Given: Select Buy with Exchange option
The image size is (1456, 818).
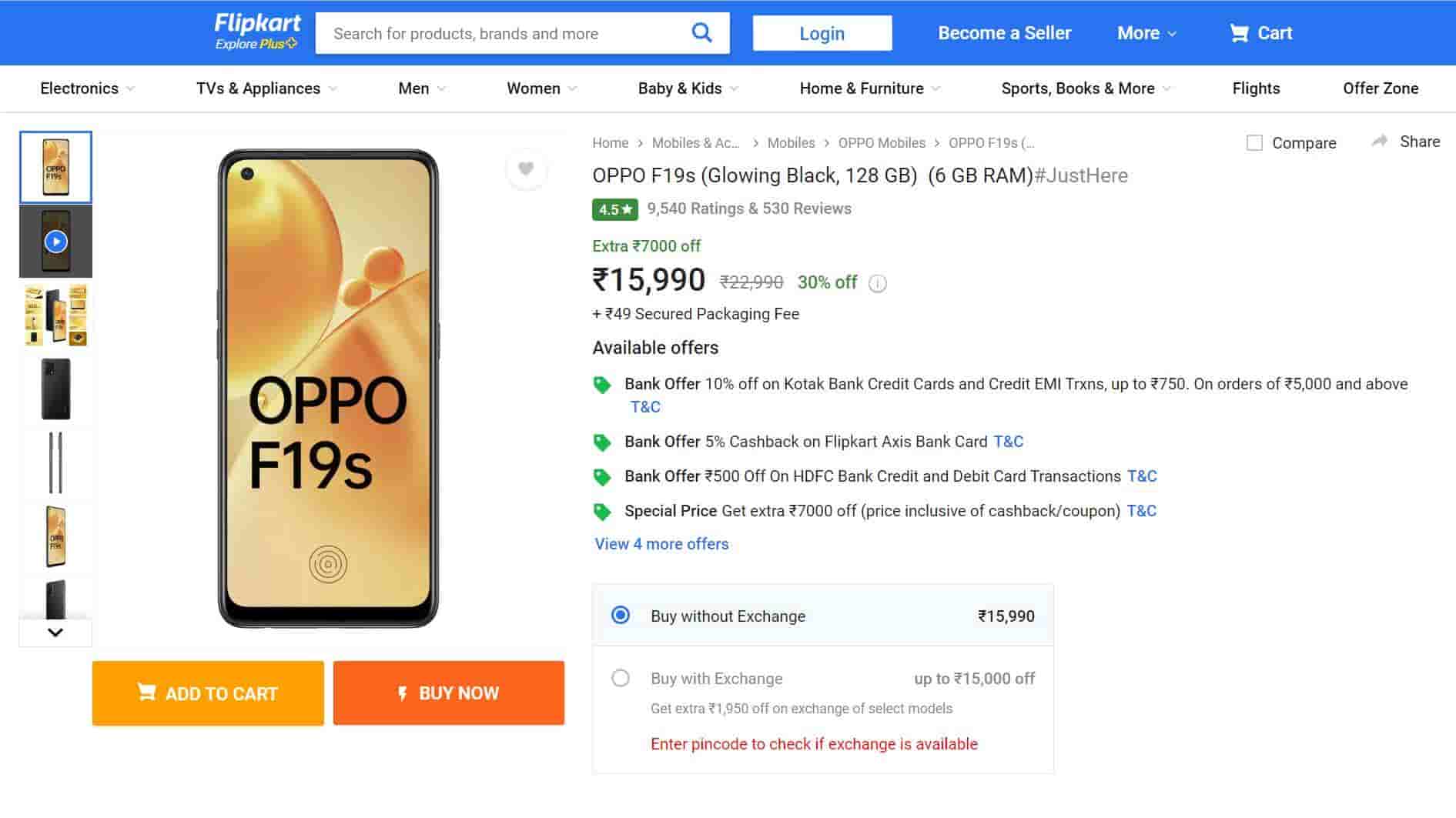Looking at the screenshot, I should point(621,679).
